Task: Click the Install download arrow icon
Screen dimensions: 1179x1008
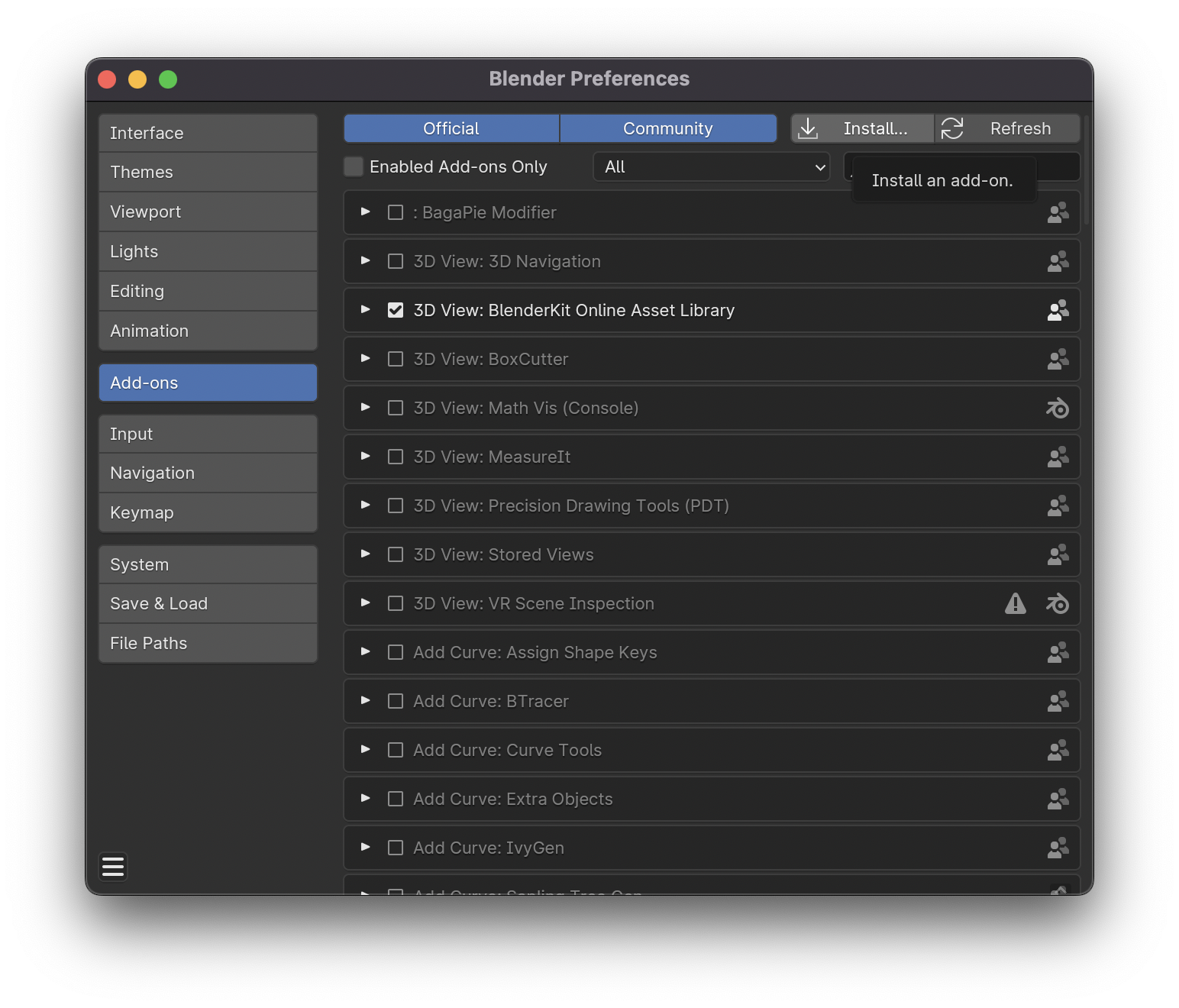Action: tap(808, 128)
